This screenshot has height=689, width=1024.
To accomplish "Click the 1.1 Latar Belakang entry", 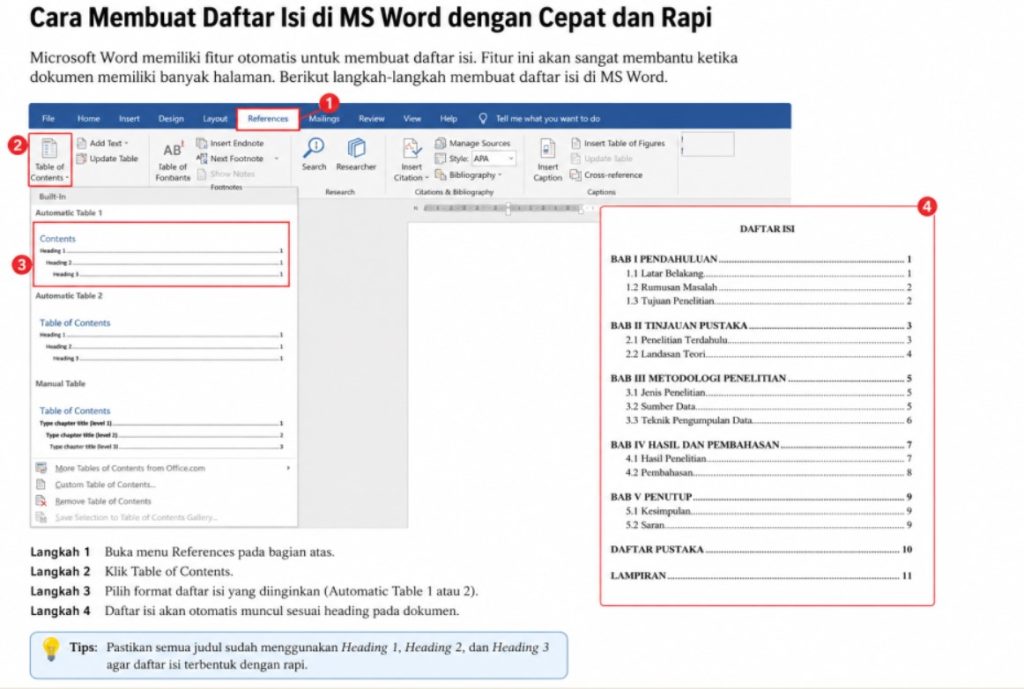I will (x=768, y=274).
